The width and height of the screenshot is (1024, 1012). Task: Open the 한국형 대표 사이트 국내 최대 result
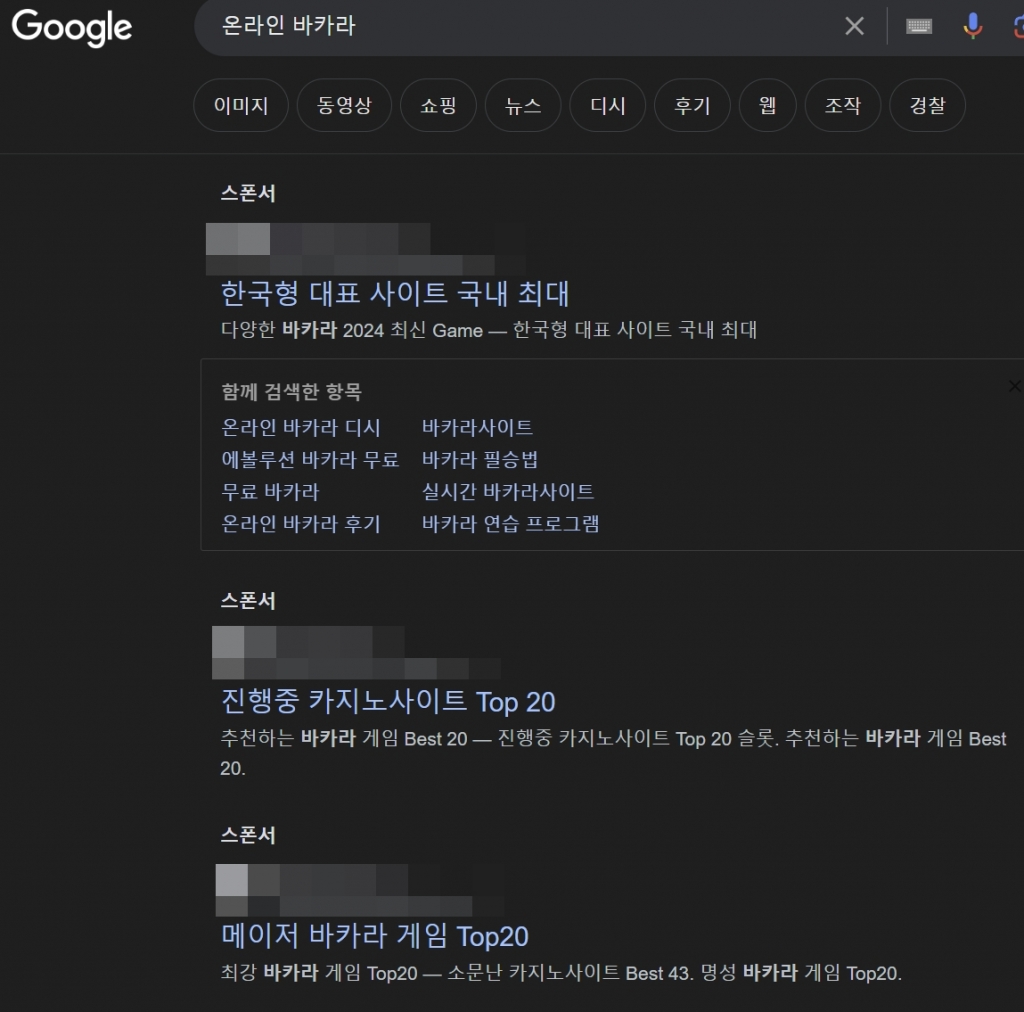click(395, 293)
